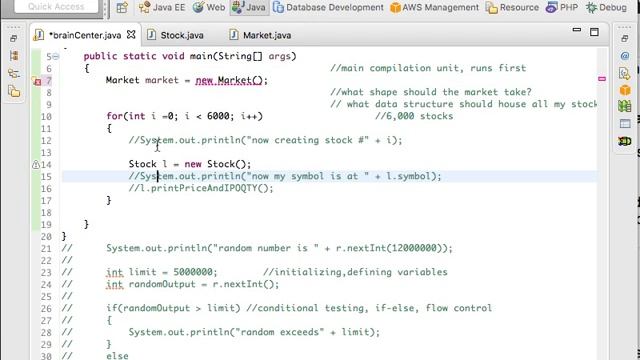Open the green map view icon in right sidebar
This screenshot has width=640, height=360.
624,106
